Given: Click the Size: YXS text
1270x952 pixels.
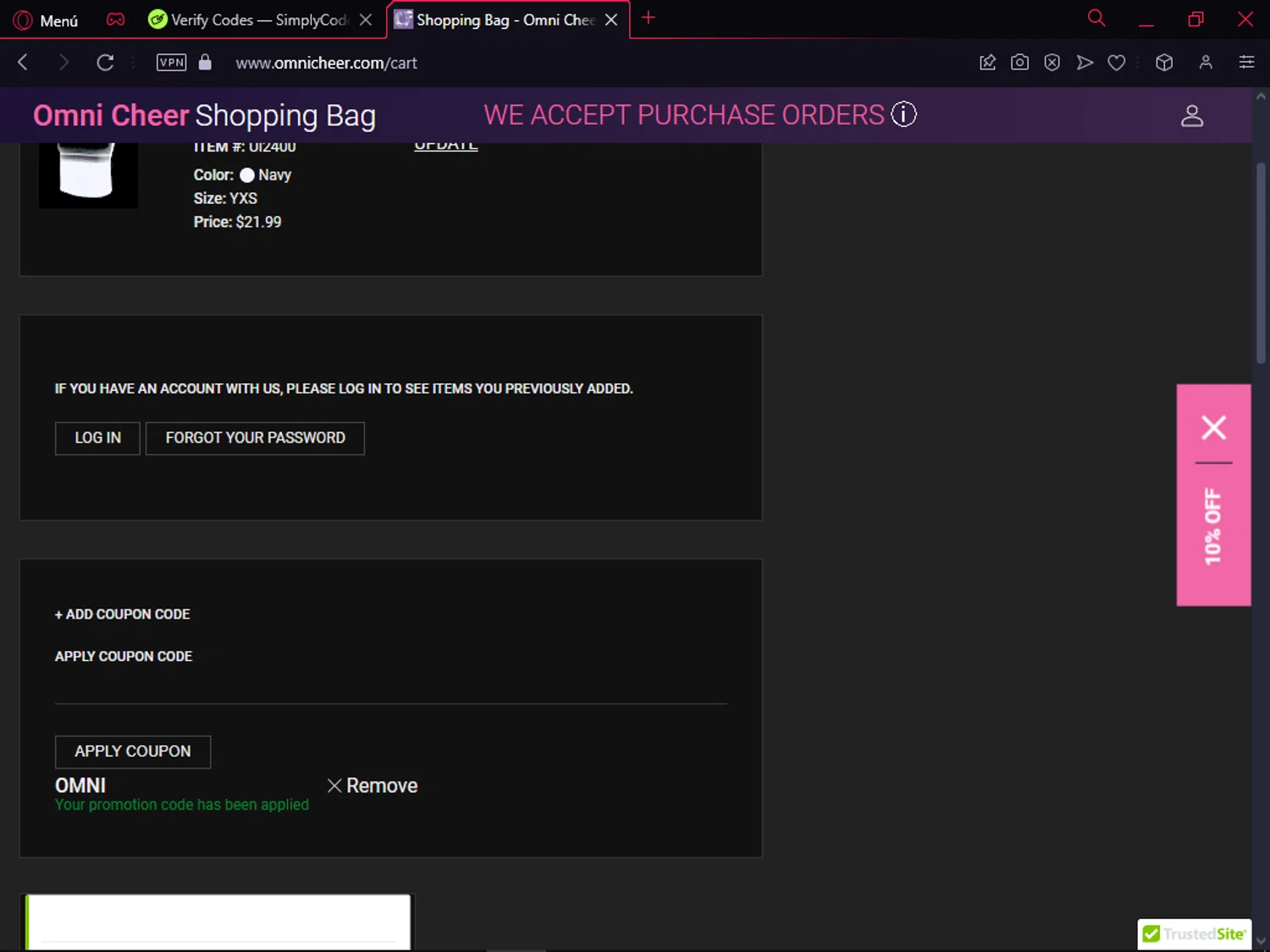Looking at the screenshot, I should coord(225,198).
